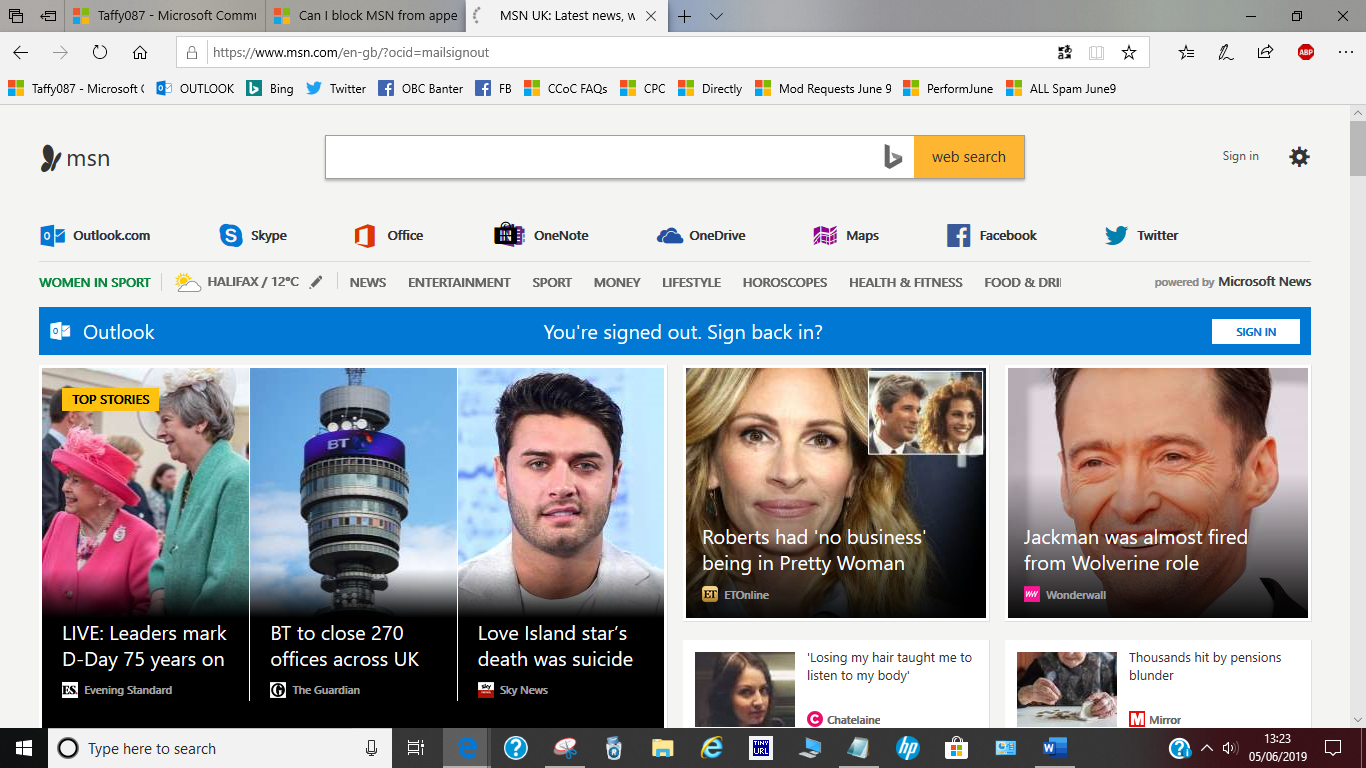Click the Bing logo in the search box
The width and height of the screenshot is (1366, 768).
[893, 157]
